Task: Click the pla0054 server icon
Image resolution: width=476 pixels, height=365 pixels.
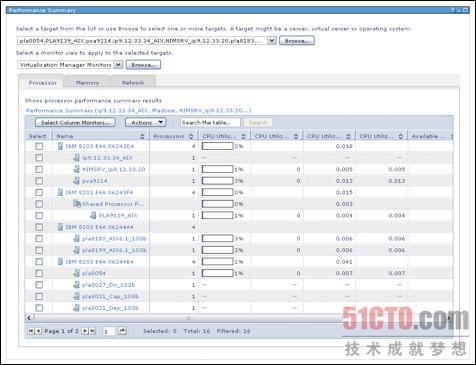Action: point(77,273)
